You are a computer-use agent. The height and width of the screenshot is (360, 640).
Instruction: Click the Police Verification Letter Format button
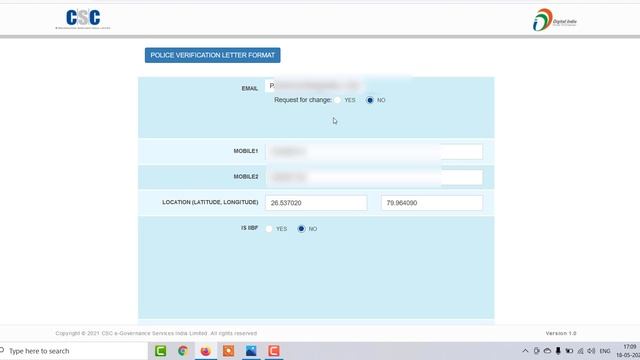pyautogui.click(x=212, y=55)
